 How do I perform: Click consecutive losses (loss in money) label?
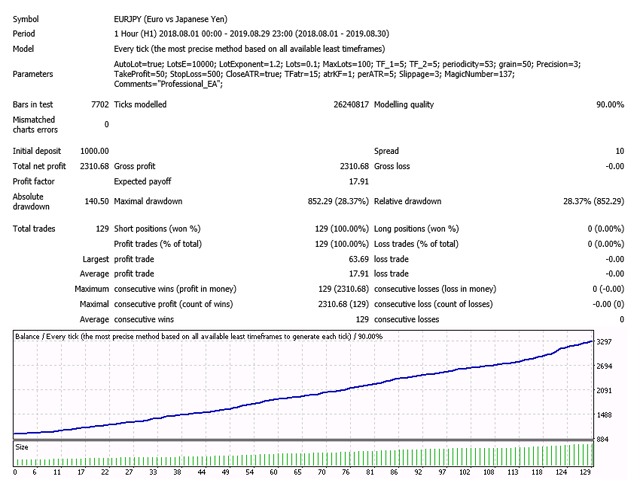(435, 289)
